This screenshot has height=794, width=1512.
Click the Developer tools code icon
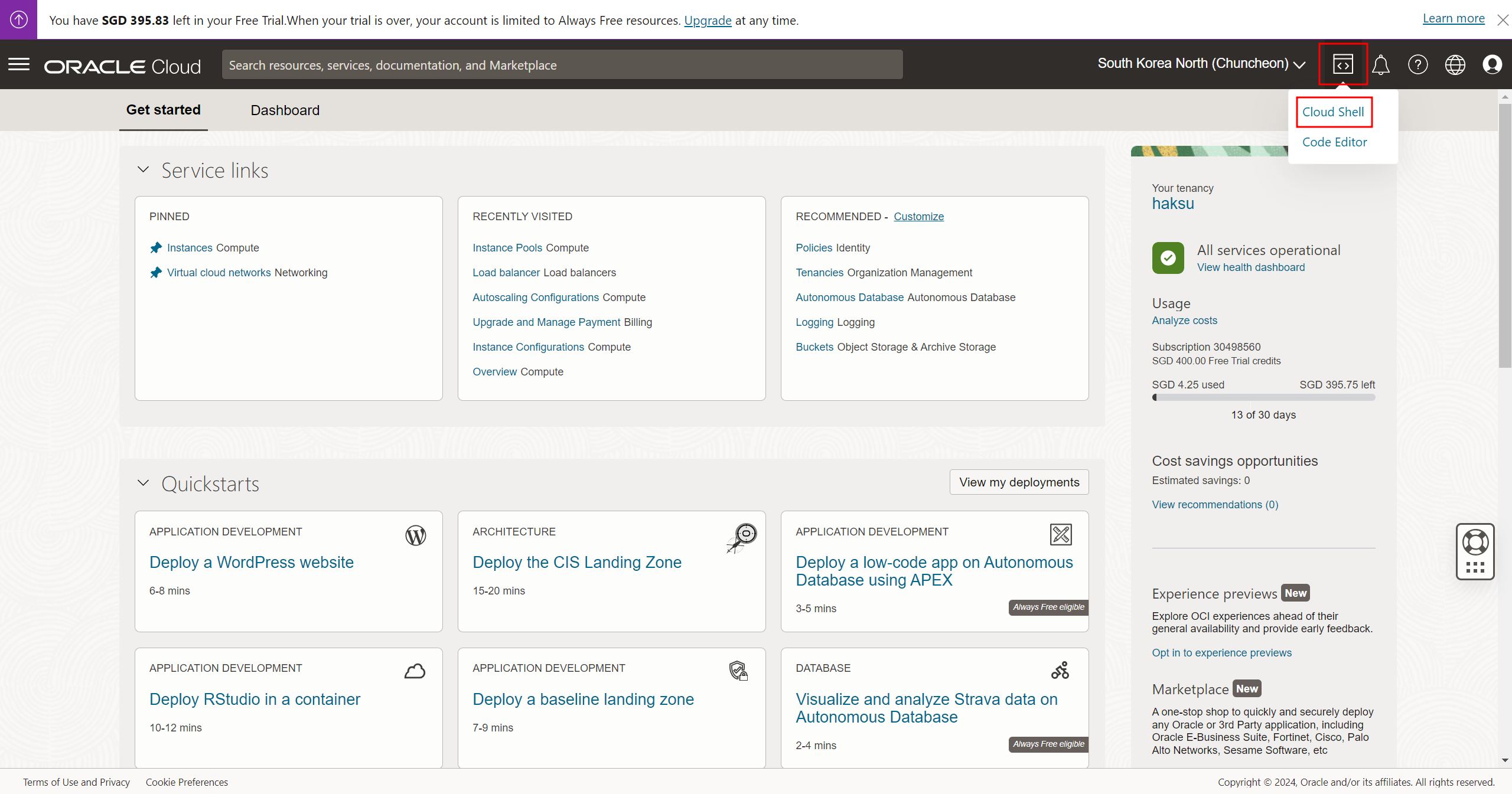(x=1342, y=64)
